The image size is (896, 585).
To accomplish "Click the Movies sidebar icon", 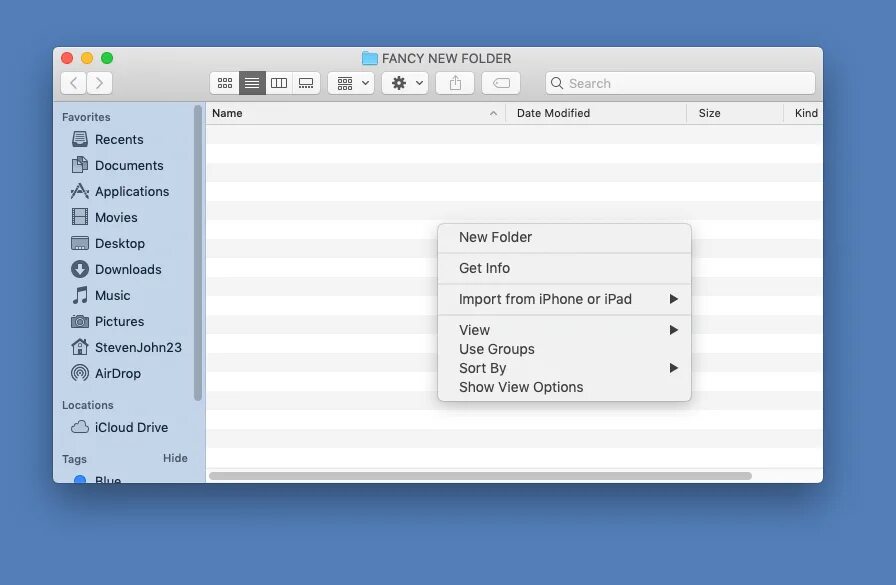I will (x=79, y=217).
